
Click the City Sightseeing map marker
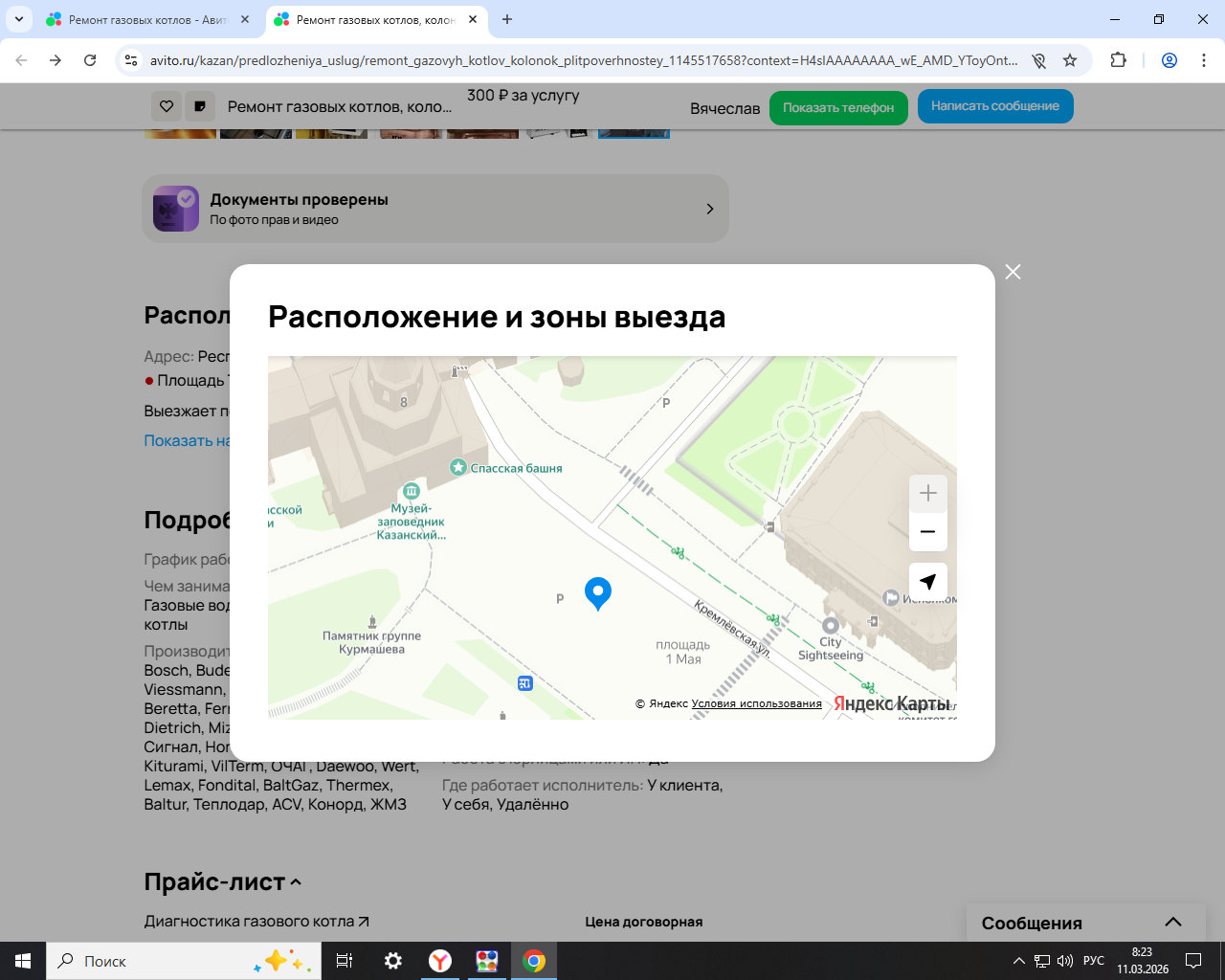point(830,626)
